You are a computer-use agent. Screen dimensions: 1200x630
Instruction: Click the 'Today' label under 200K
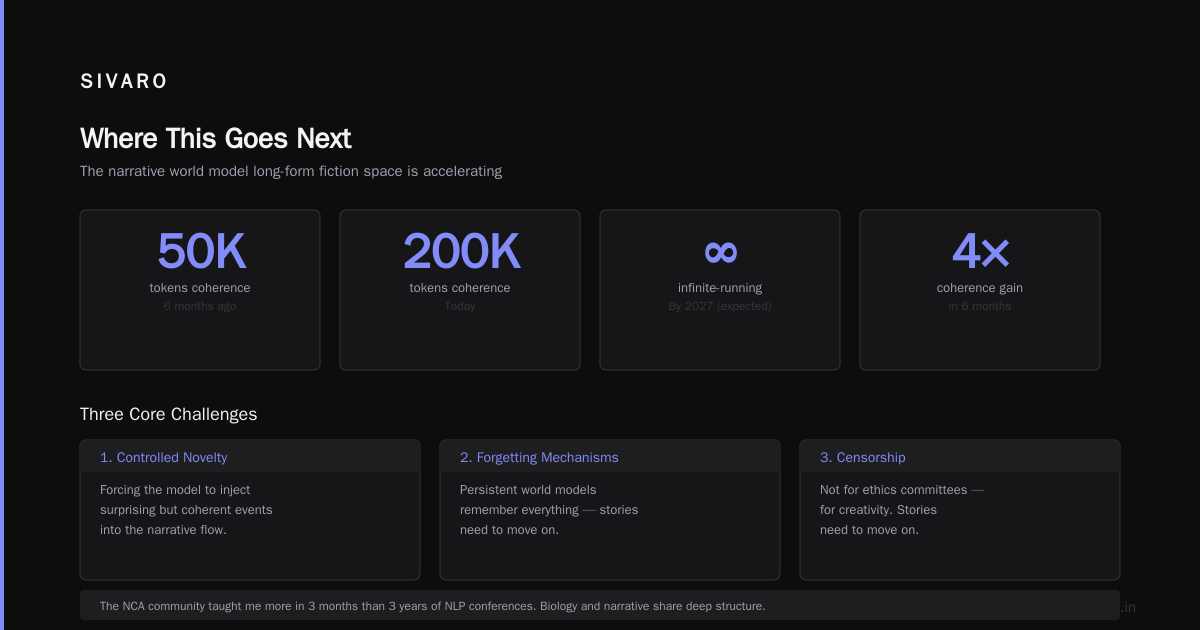(x=460, y=306)
